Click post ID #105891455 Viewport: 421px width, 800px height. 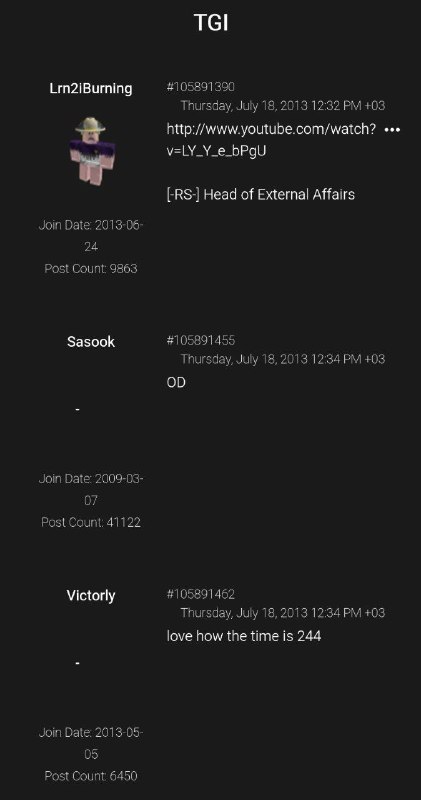click(201, 340)
